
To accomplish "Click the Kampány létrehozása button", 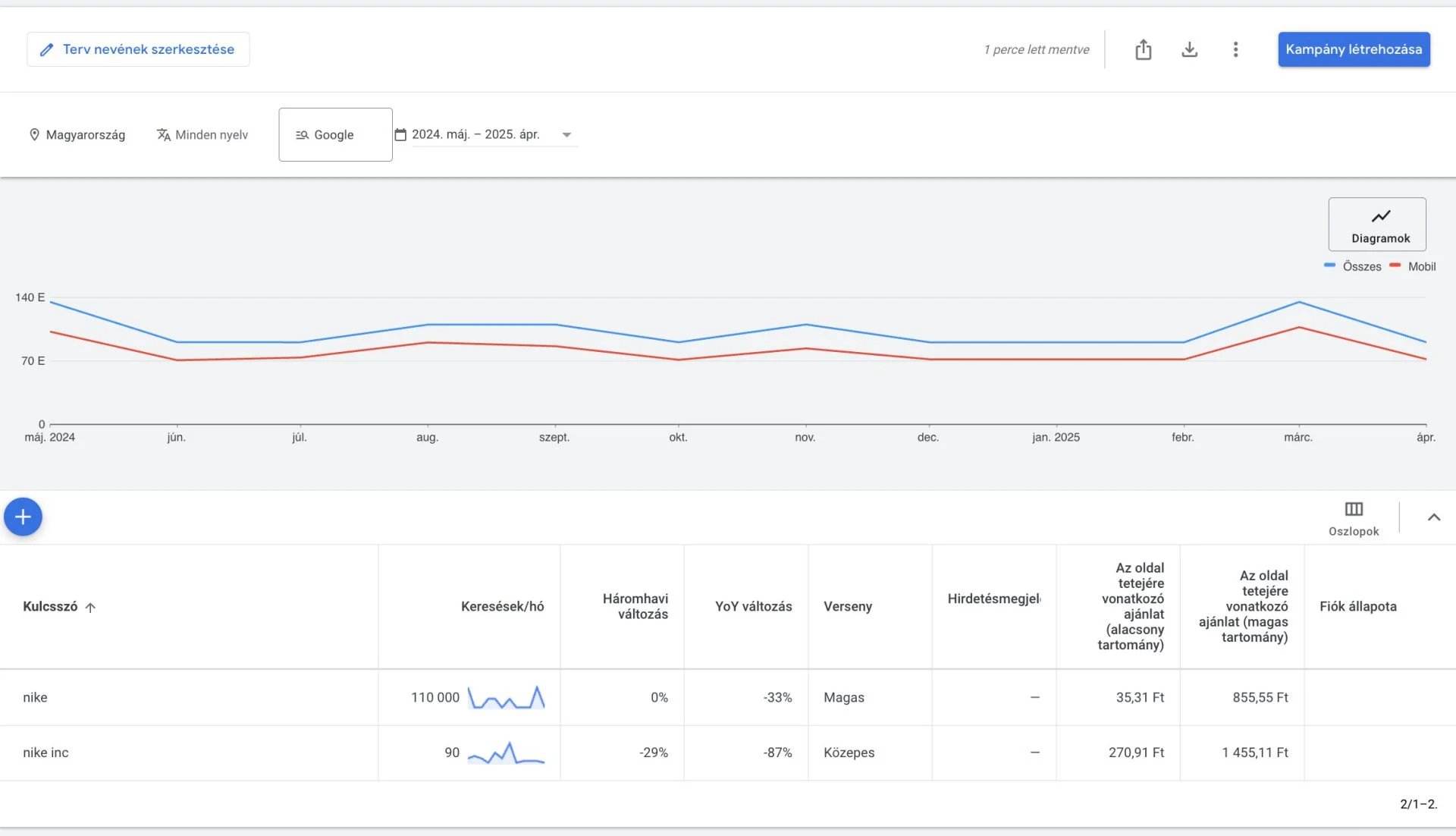I will tap(1354, 49).
